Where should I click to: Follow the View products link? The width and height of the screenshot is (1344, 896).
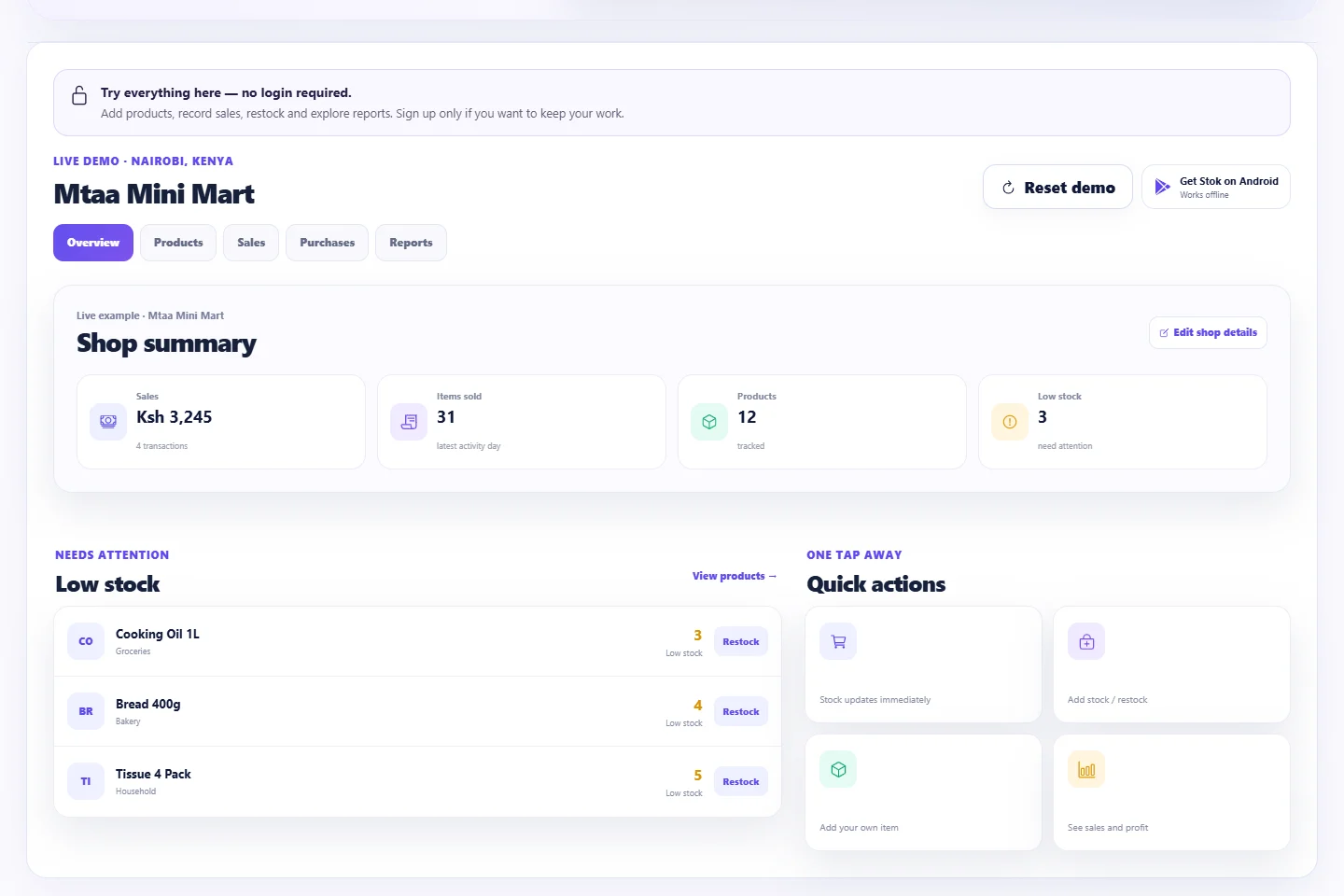[x=735, y=576]
